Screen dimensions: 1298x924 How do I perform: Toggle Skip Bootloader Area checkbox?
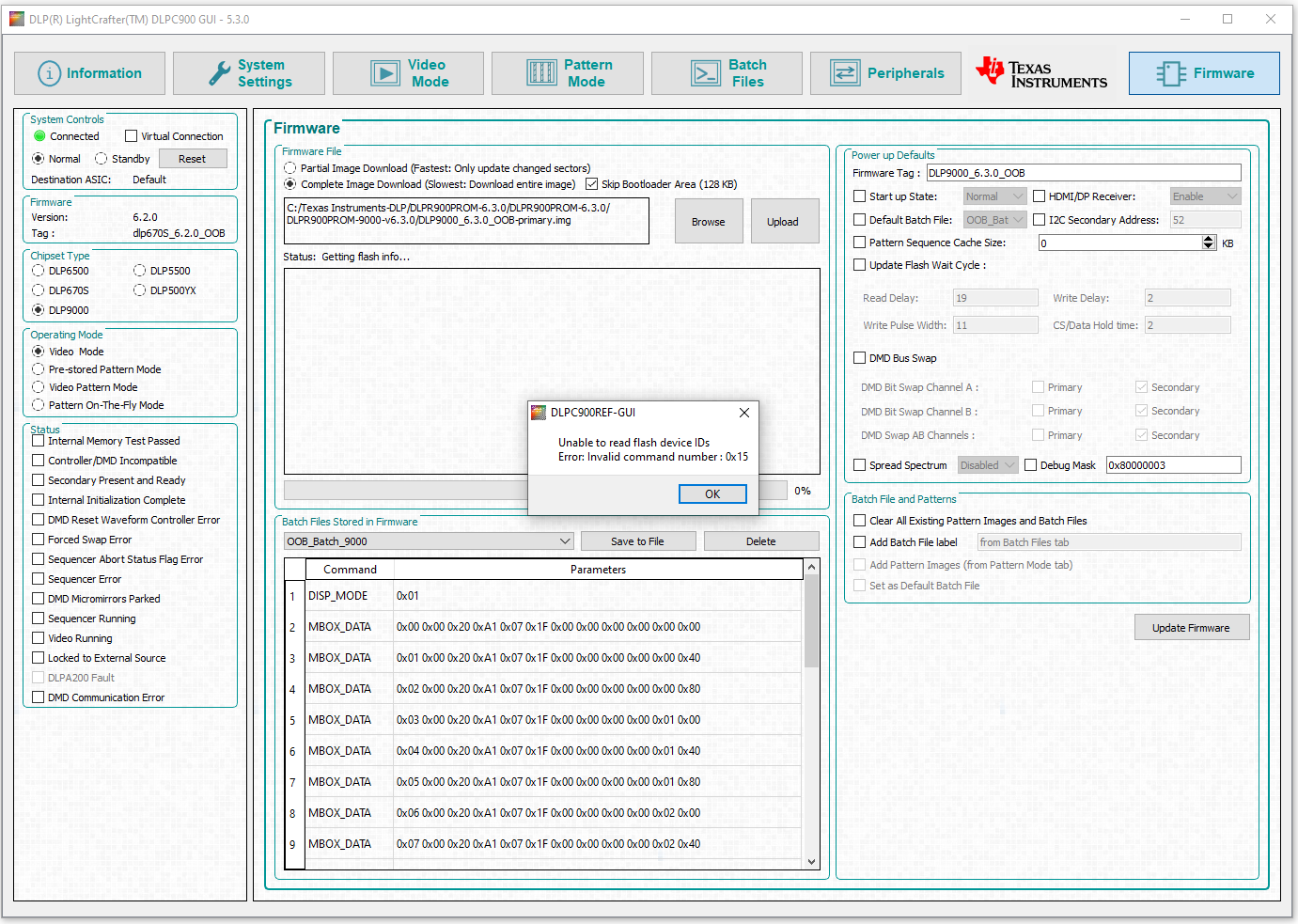591,184
